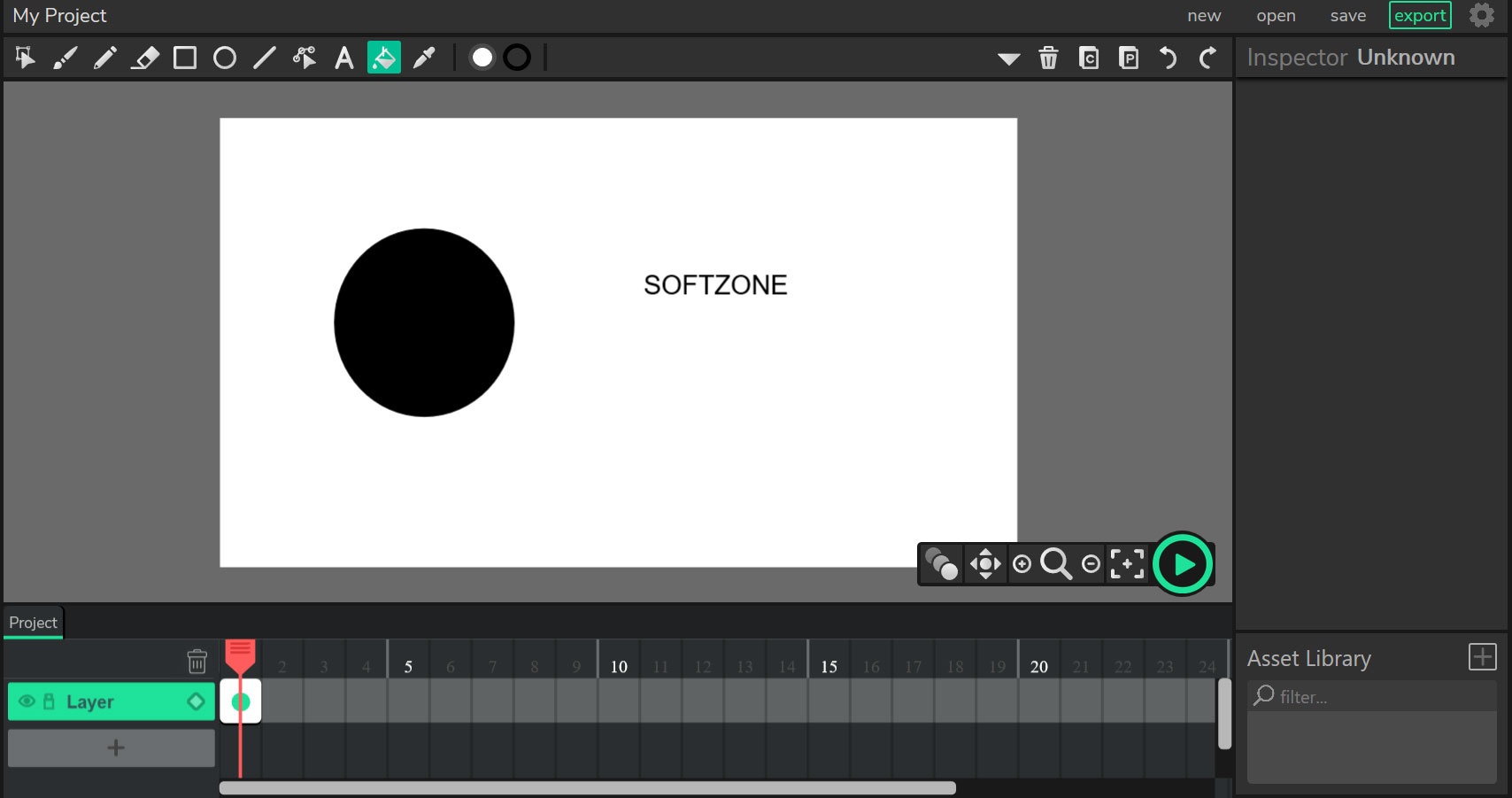Zoom in using the plus icon

click(1022, 564)
